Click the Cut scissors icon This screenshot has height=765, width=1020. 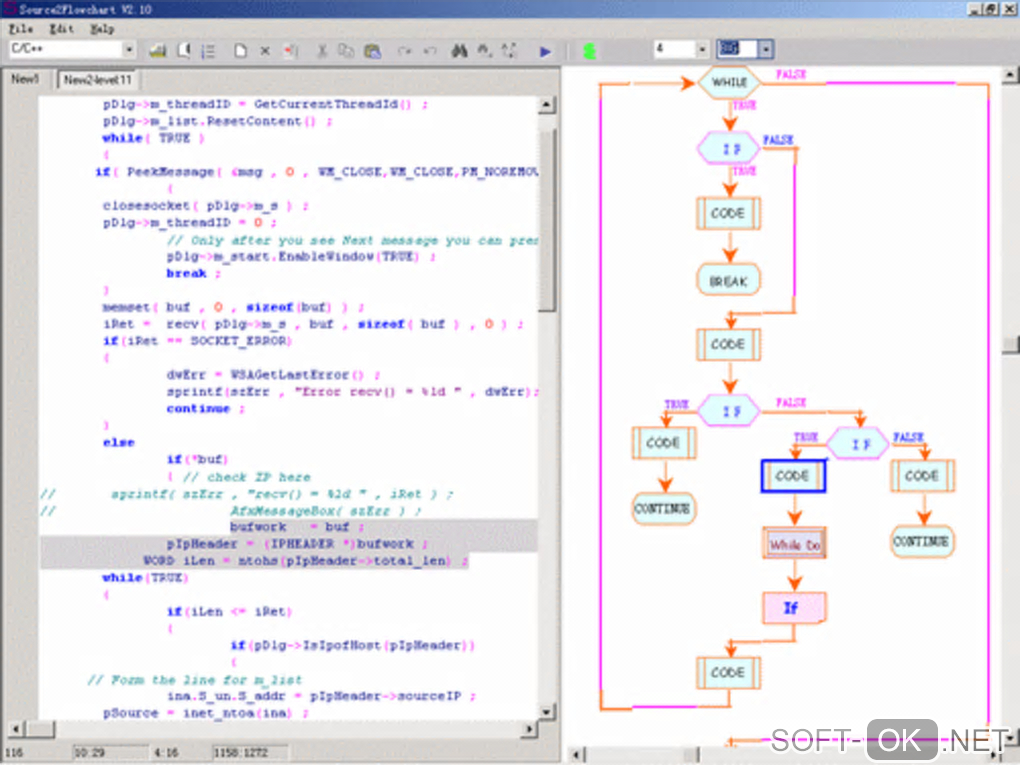322,50
